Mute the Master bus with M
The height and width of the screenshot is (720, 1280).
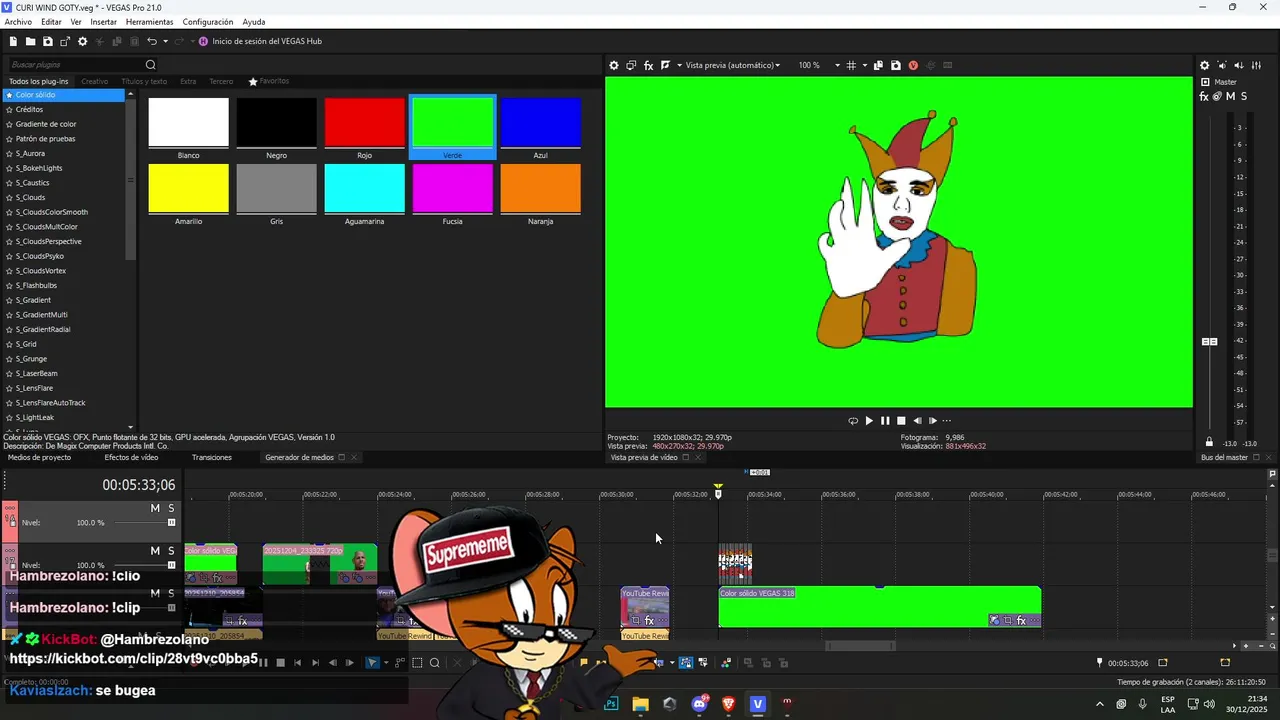coord(1230,96)
